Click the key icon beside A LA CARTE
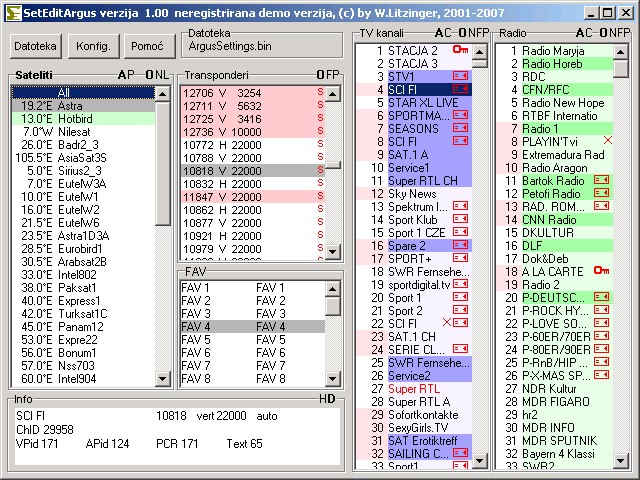The image size is (640, 480). click(x=601, y=271)
